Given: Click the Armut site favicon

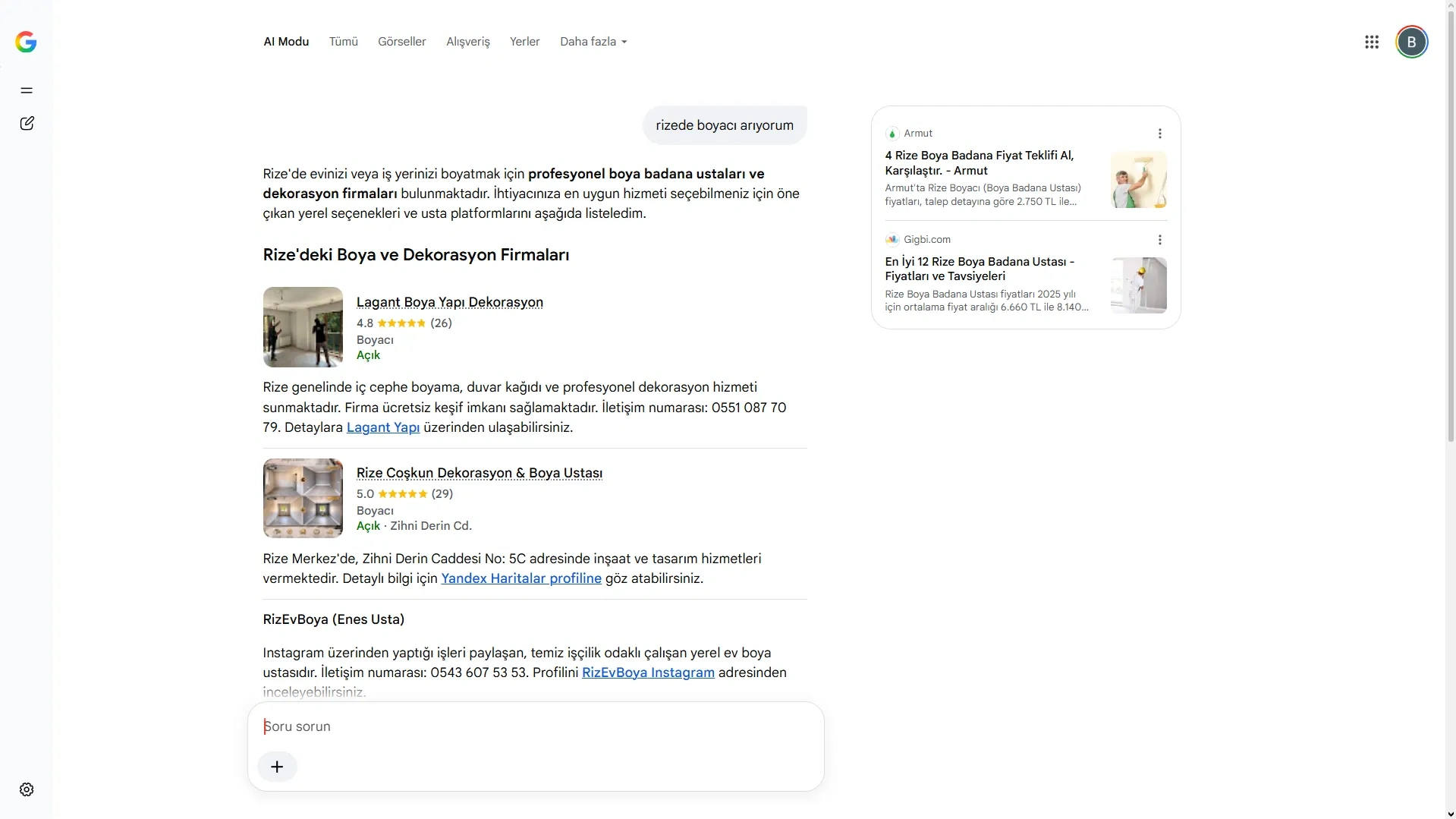Looking at the screenshot, I should click(892, 134).
